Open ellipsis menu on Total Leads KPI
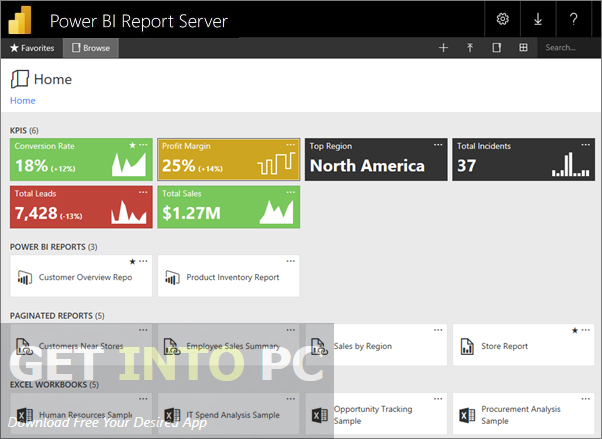 click(143, 192)
